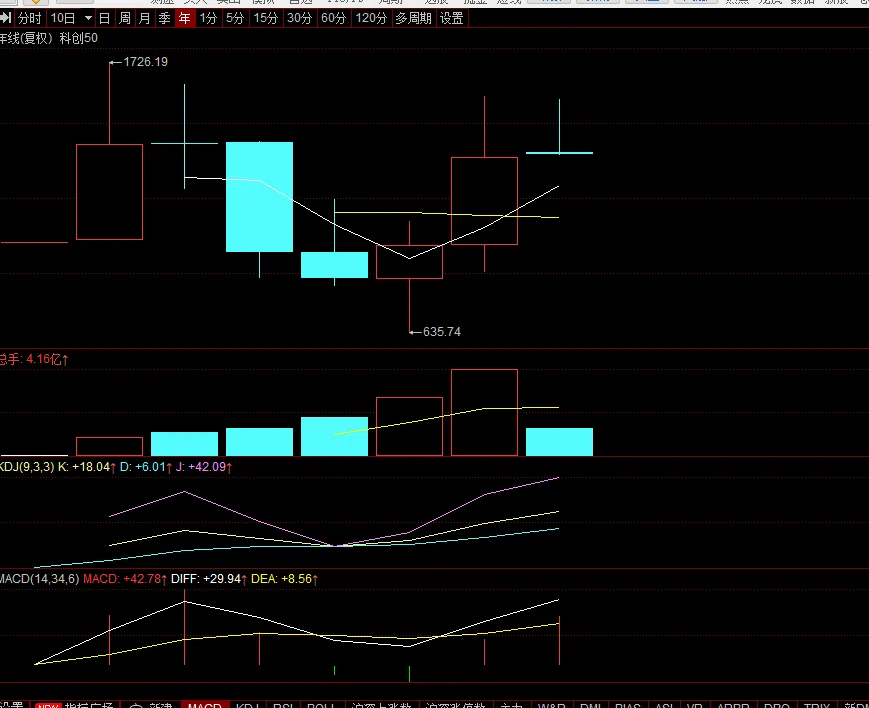Open the 10日 period dropdown arrow
This screenshot has width=869, height=708.
click(x=88, y=18)
